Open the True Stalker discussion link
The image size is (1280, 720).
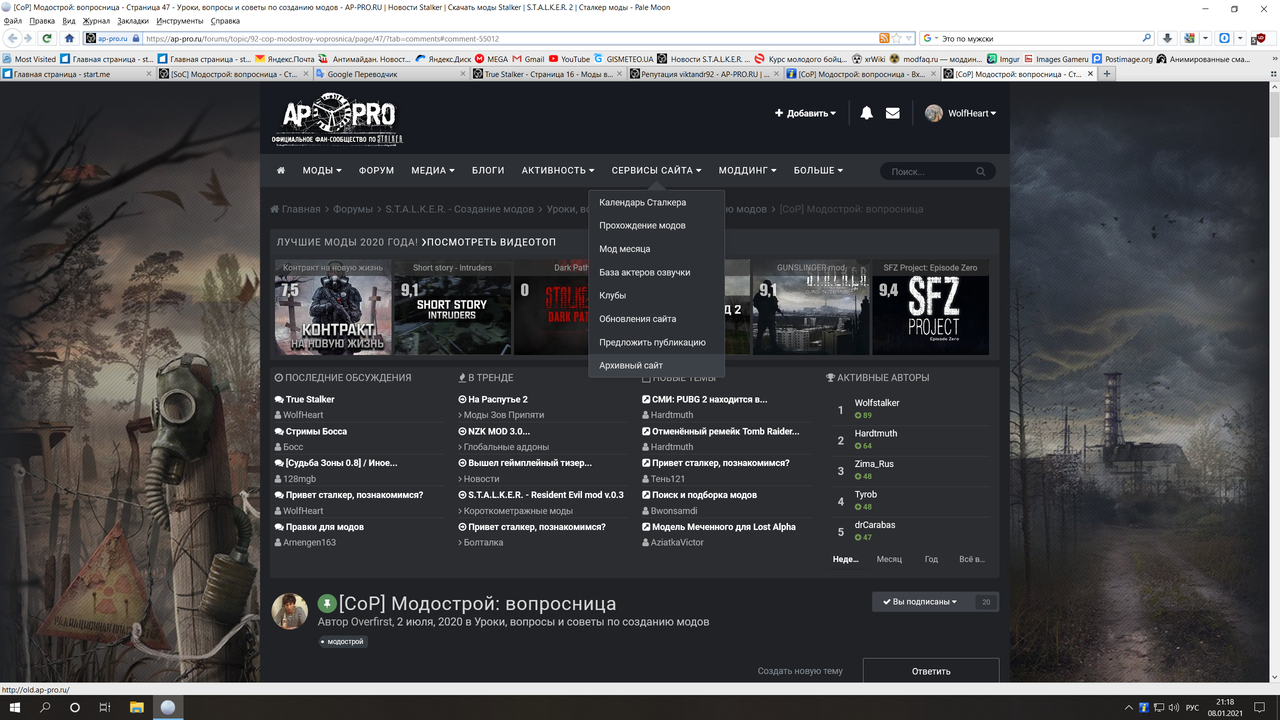310,399
